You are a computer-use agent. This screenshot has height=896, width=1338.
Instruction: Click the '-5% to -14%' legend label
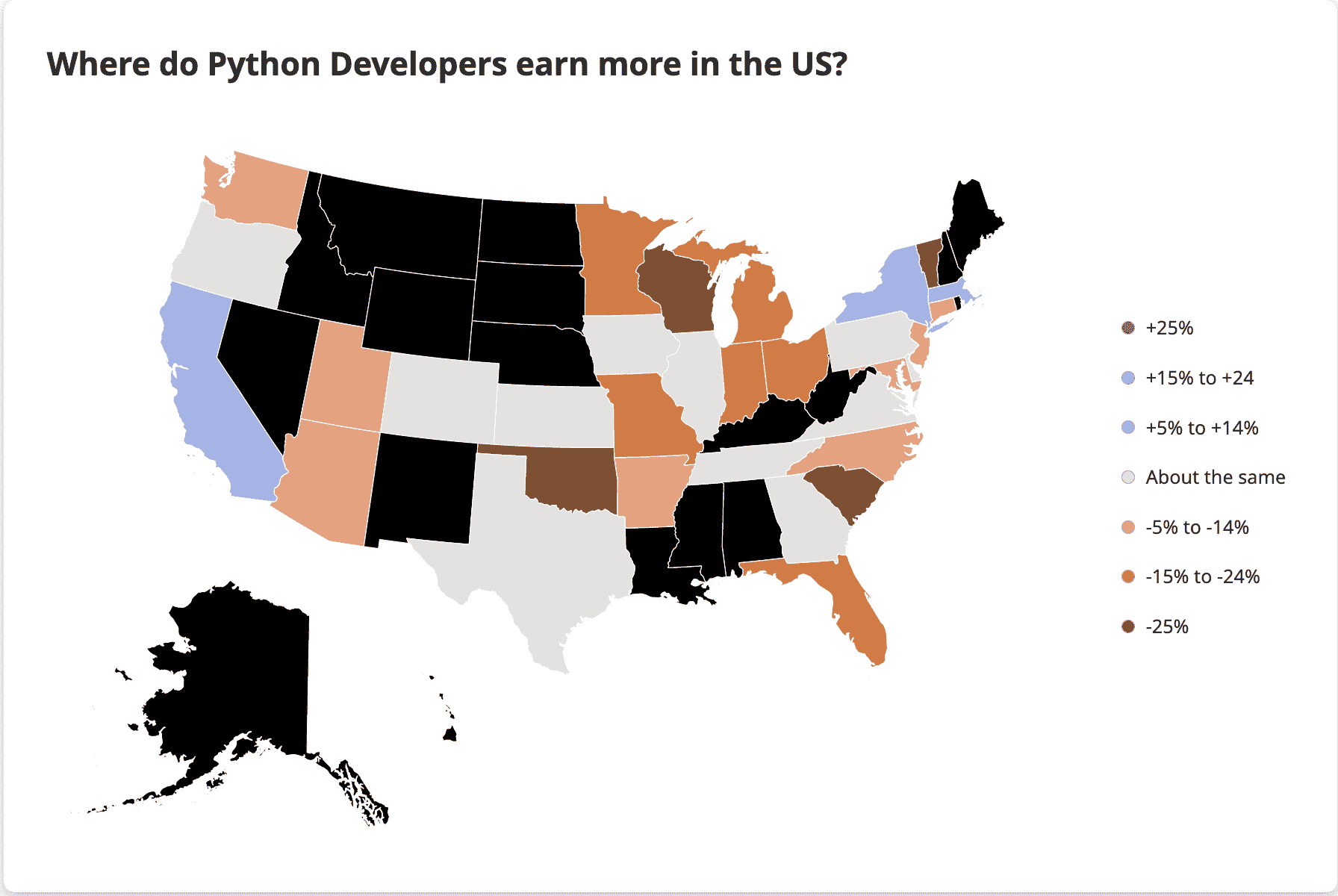tap(1197, 527)
